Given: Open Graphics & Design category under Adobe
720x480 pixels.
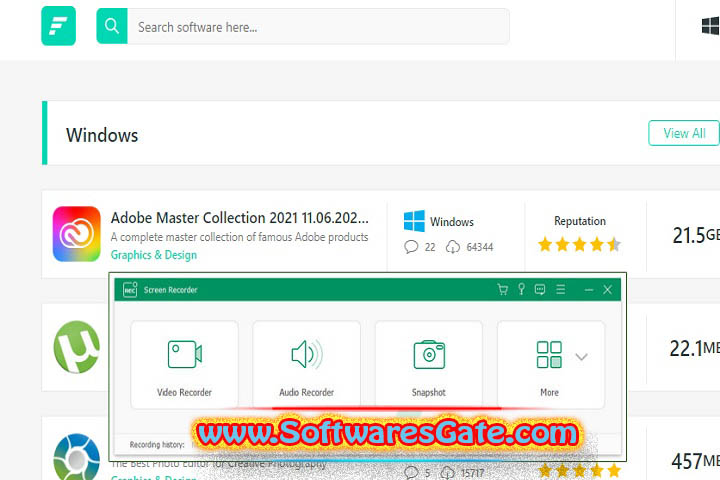Looking at the screenshot, I should point(154,255).
